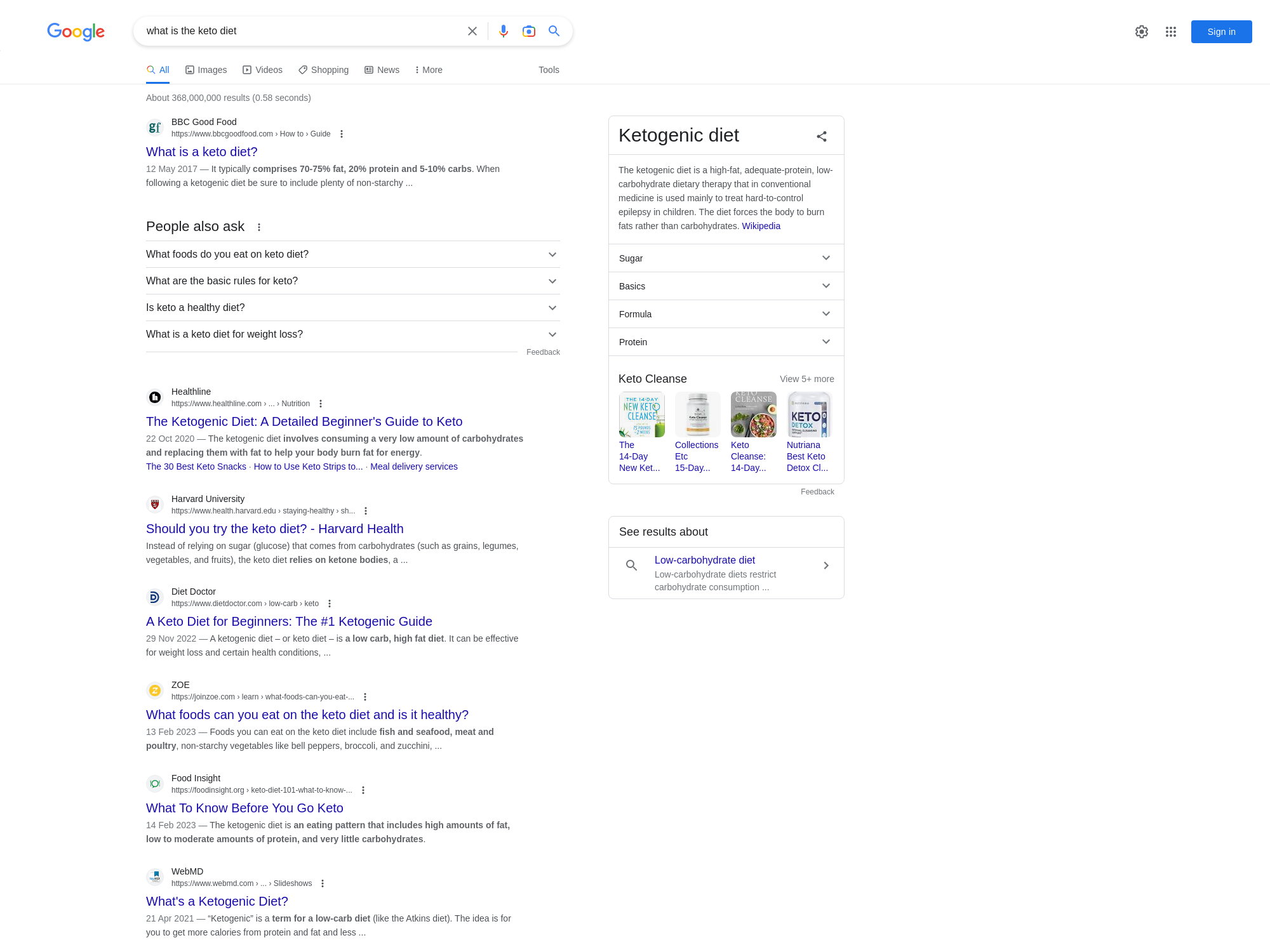Screen dimensions: 1270x952
Task: Click Feedback under knowledge panel
Action: point(817,492)
